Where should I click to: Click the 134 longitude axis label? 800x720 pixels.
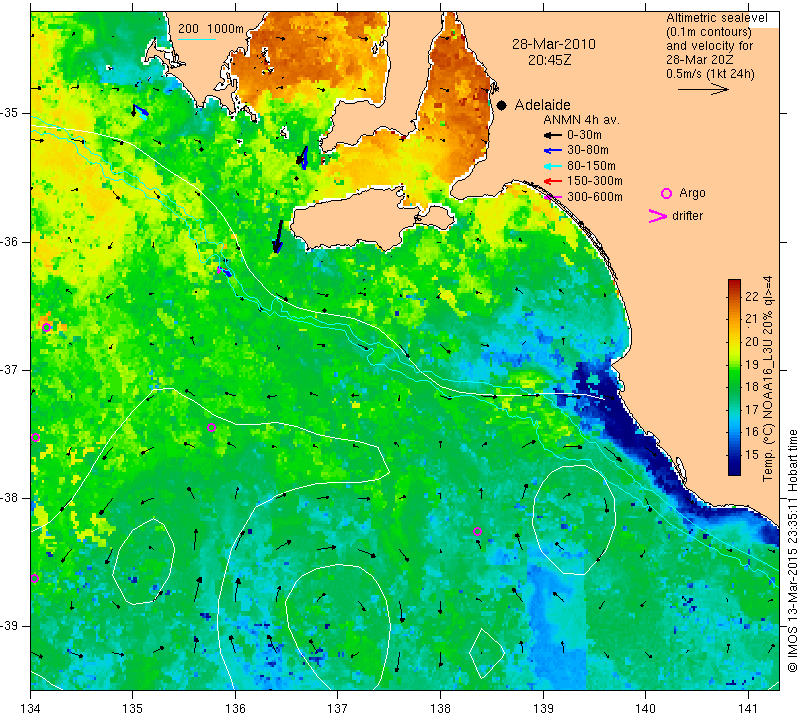(30, 708)
